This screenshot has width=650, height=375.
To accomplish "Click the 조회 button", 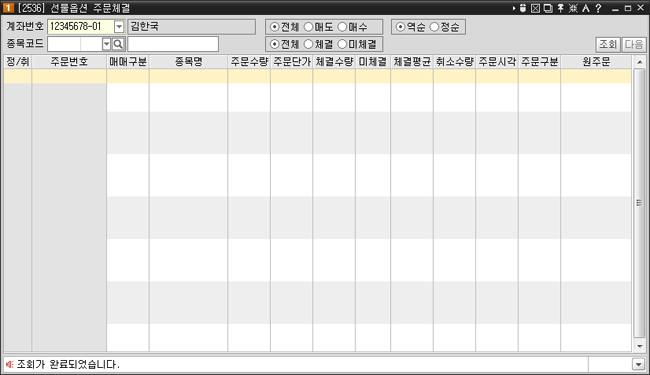I will click(608, 44).
